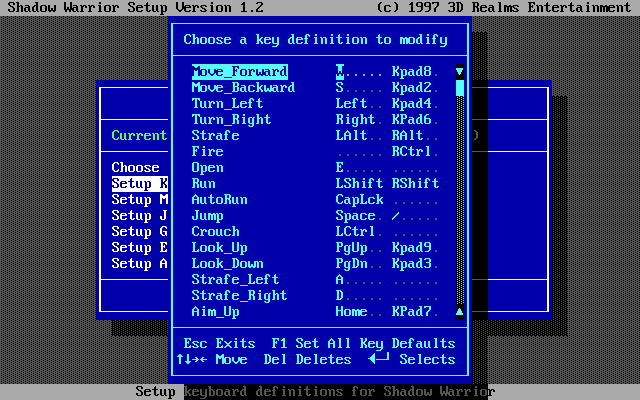
Task: Click the slash secondary binding for Jump
Action: pos(396,216)
